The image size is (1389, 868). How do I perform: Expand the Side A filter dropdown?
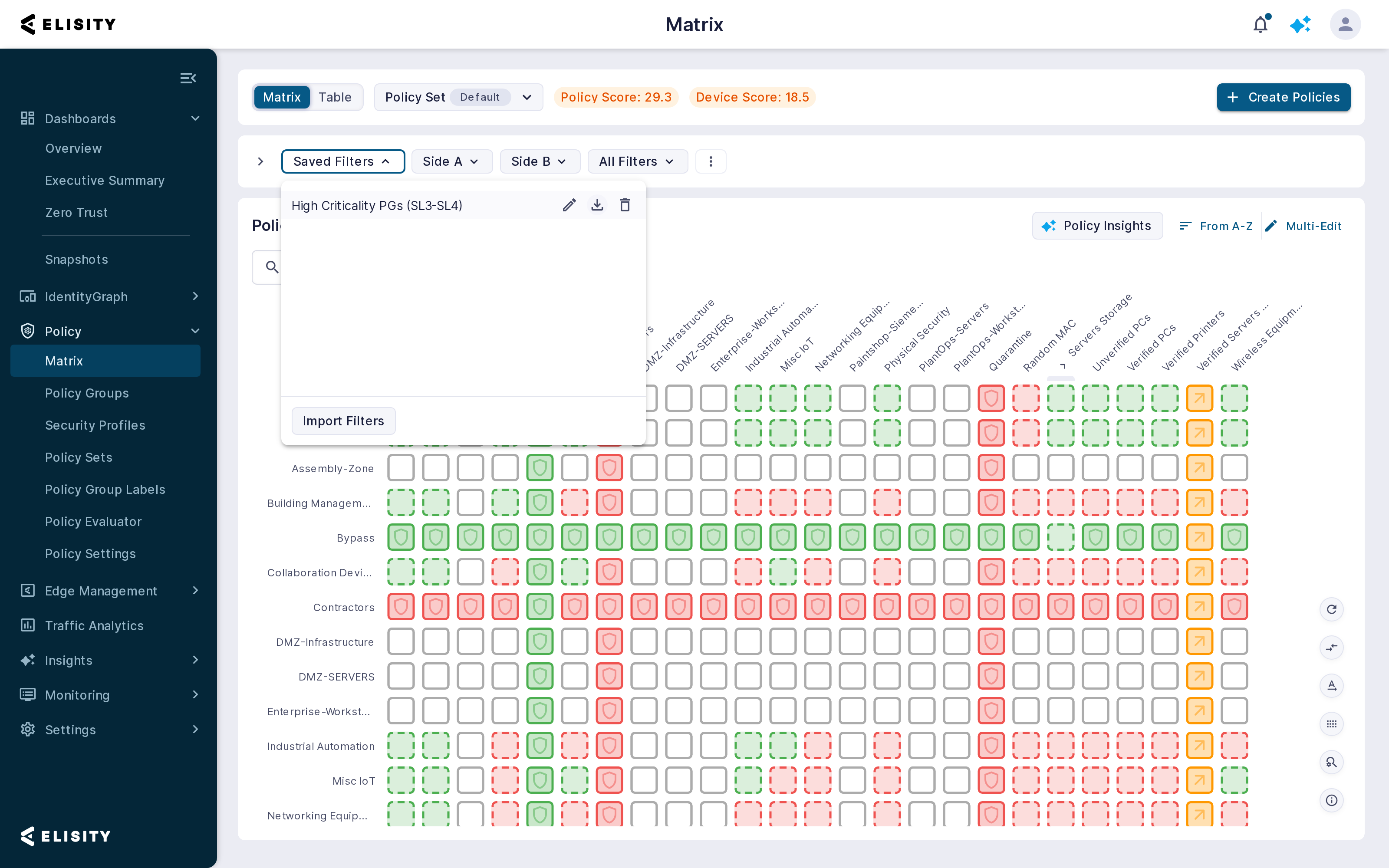[x=451, y=161]
